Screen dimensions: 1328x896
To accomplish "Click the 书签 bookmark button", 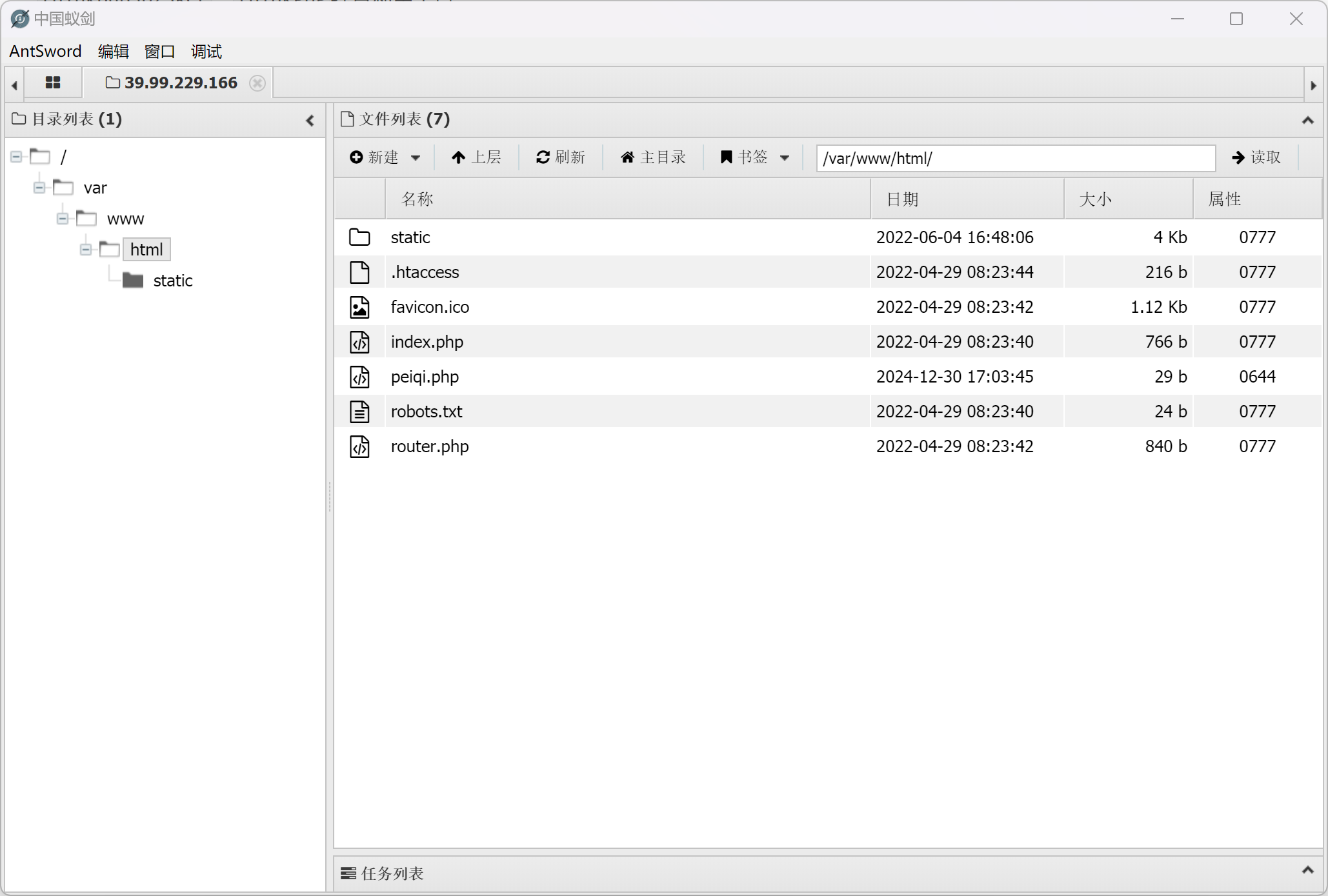I will pos(743,157).
